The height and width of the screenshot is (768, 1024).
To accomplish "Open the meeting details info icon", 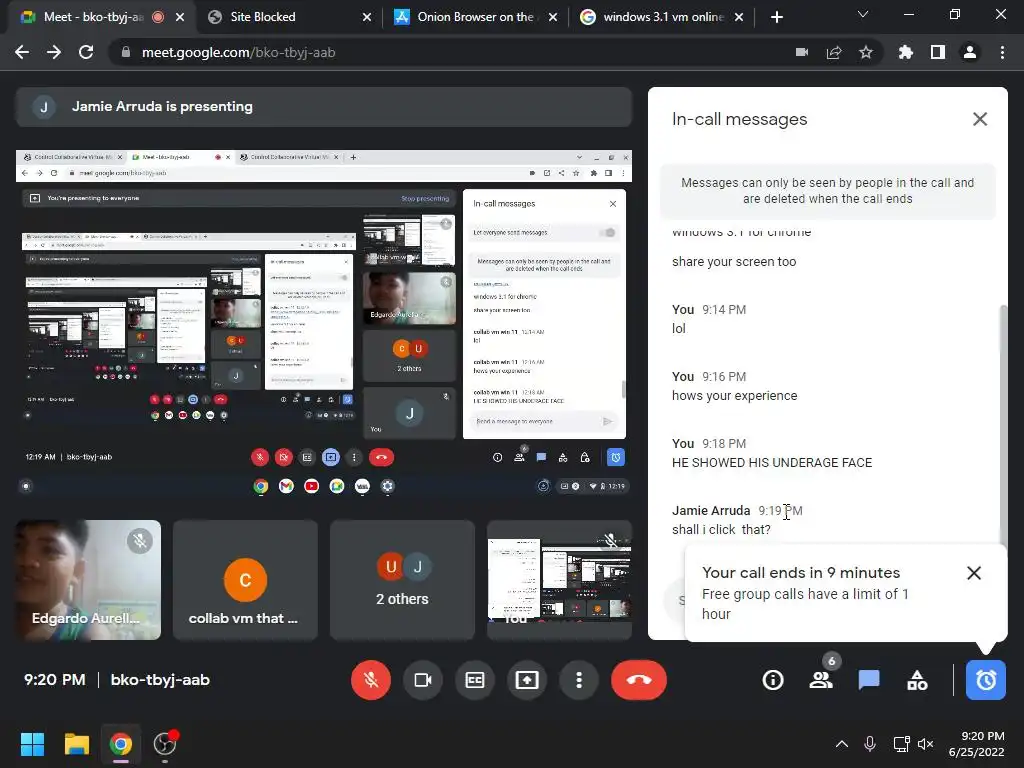I will (773, 680).
